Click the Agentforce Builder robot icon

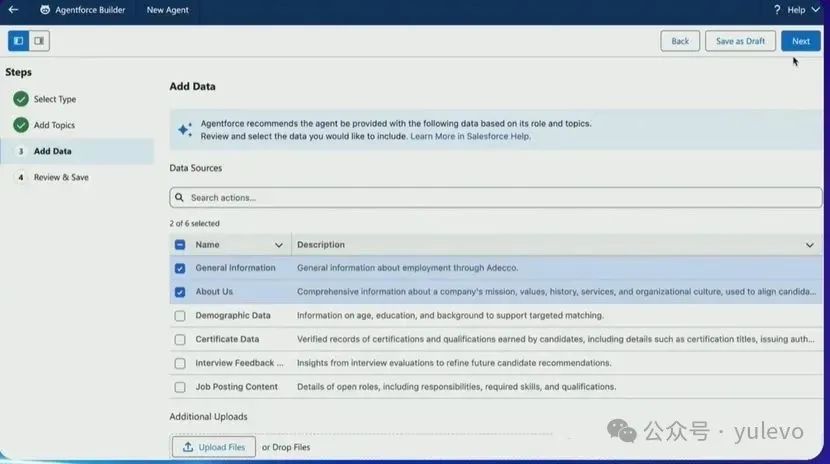[45, 10]
